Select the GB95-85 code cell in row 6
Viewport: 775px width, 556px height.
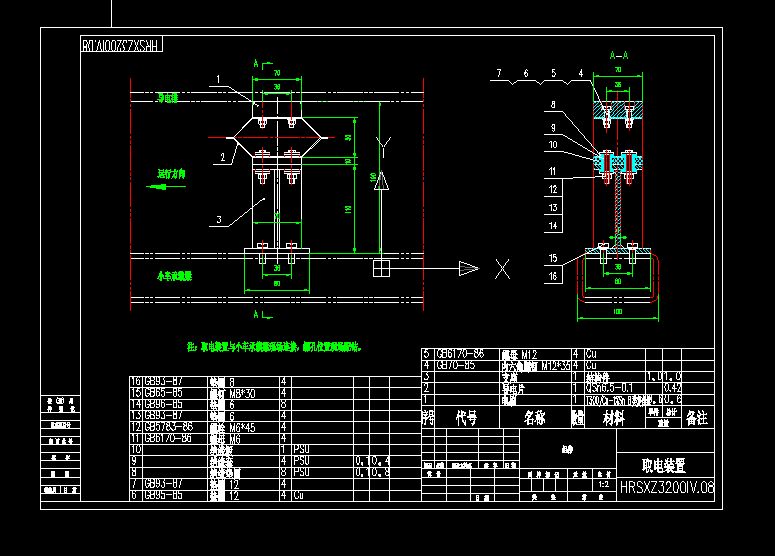tap(164, 495)
